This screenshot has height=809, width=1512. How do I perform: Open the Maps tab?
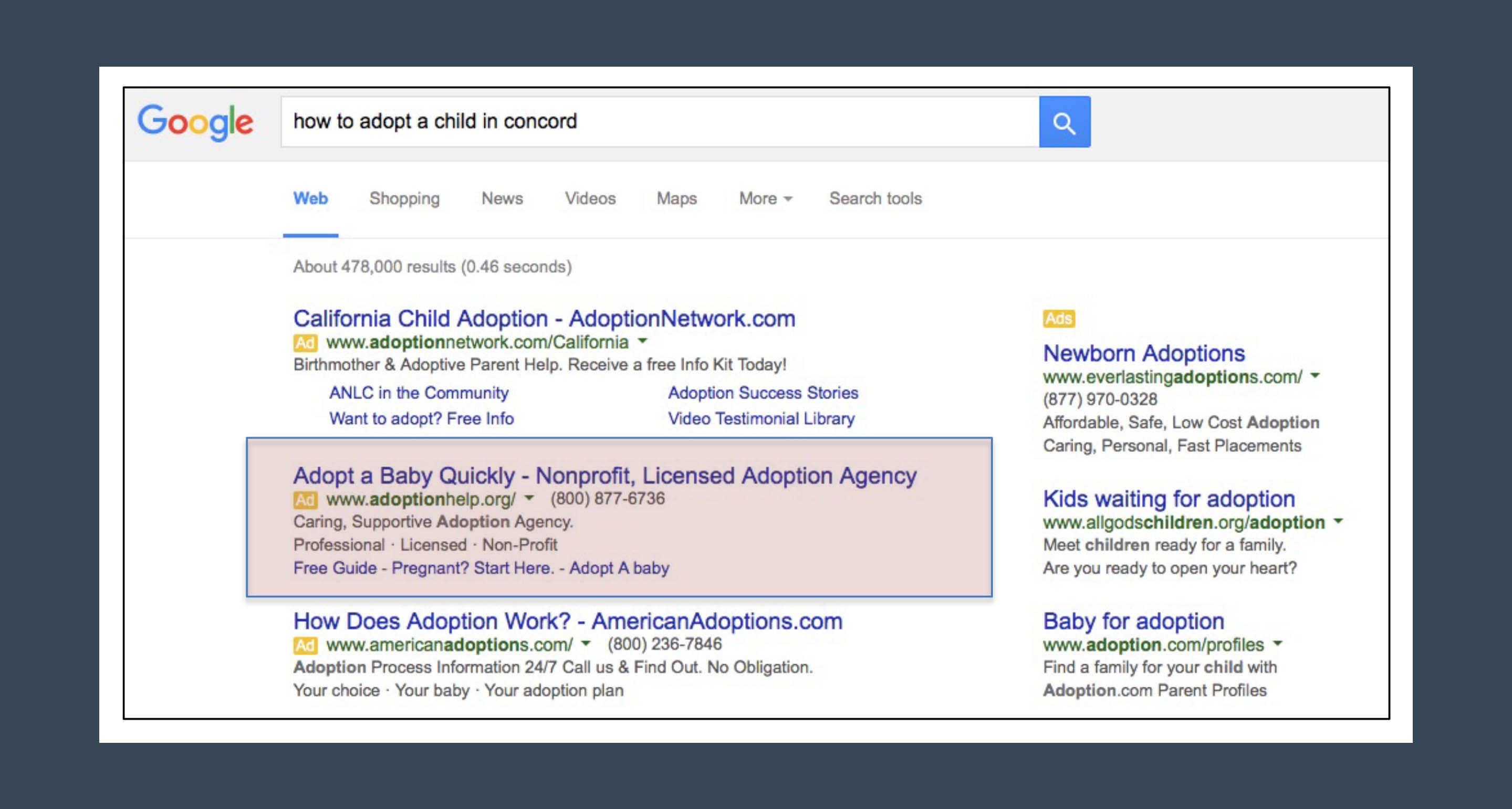676,199
